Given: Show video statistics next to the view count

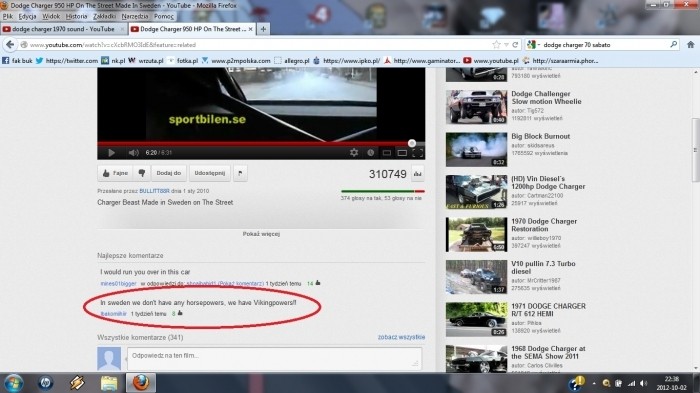Looking at the screenshot, I should tap(417, 174).
